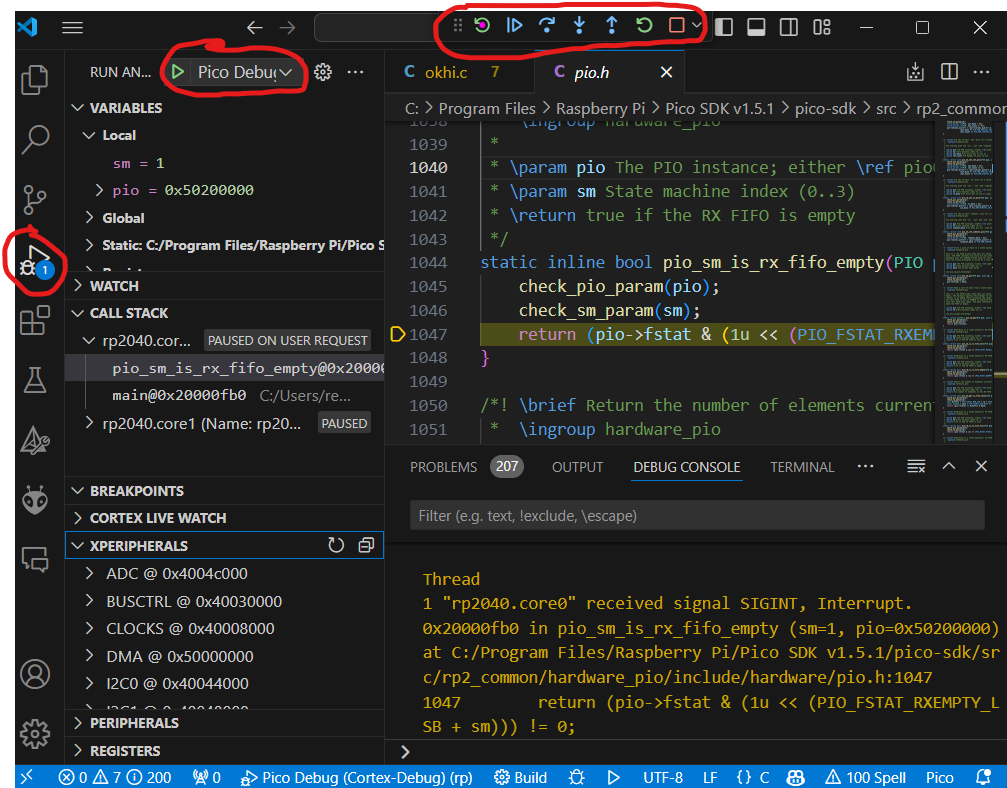Refresh the XPERIPHERALS view
The width and height of the screenshot is (1007, 788).
pyautogui.click(x=336, y=545)
